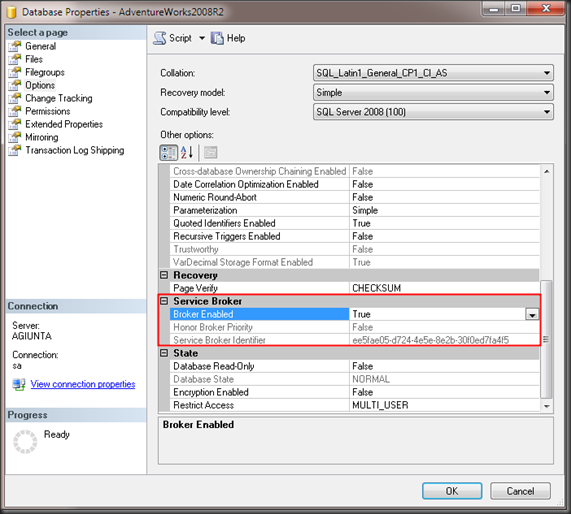Click the property grid scrollbar thumb

click(546, 339)
